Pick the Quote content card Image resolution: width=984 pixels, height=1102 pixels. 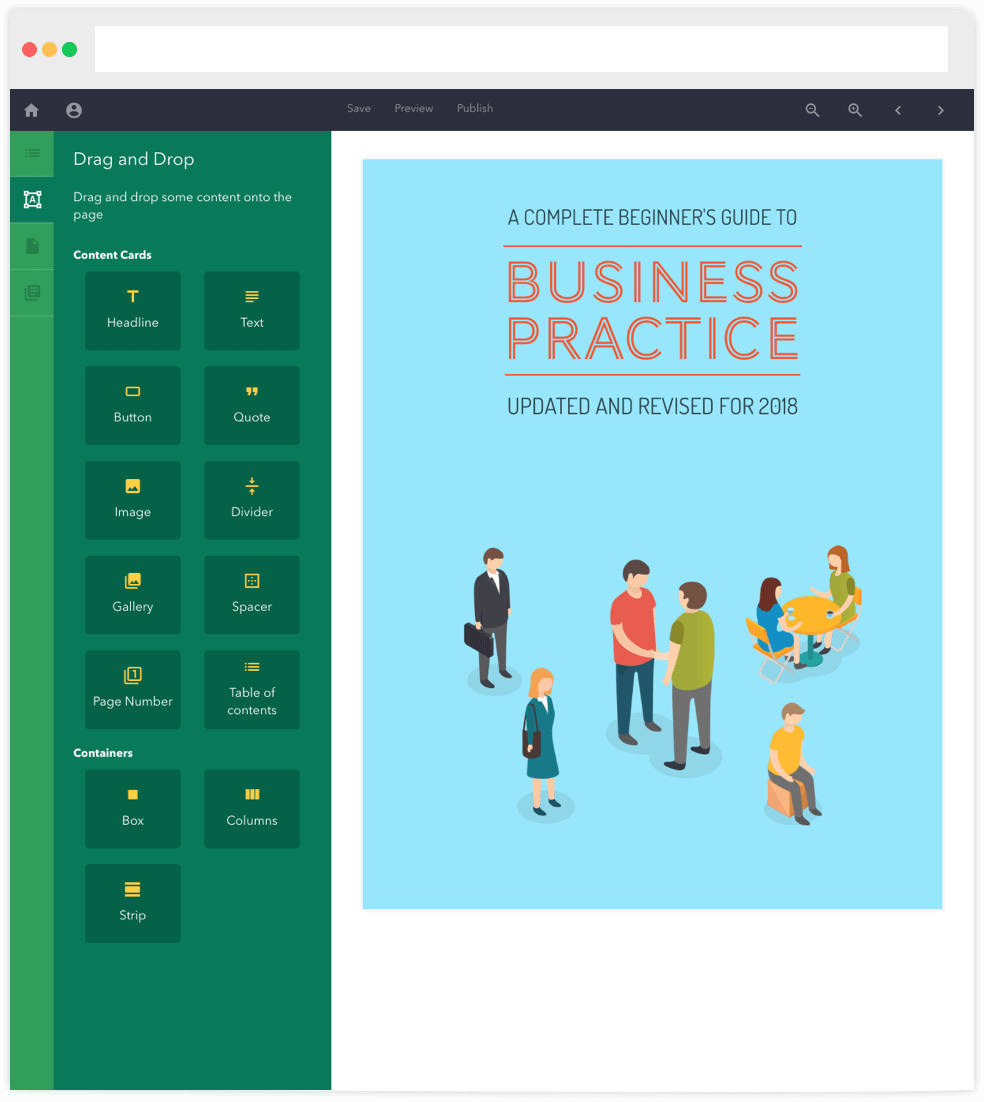pyautogui.click(x=252, y=406)
